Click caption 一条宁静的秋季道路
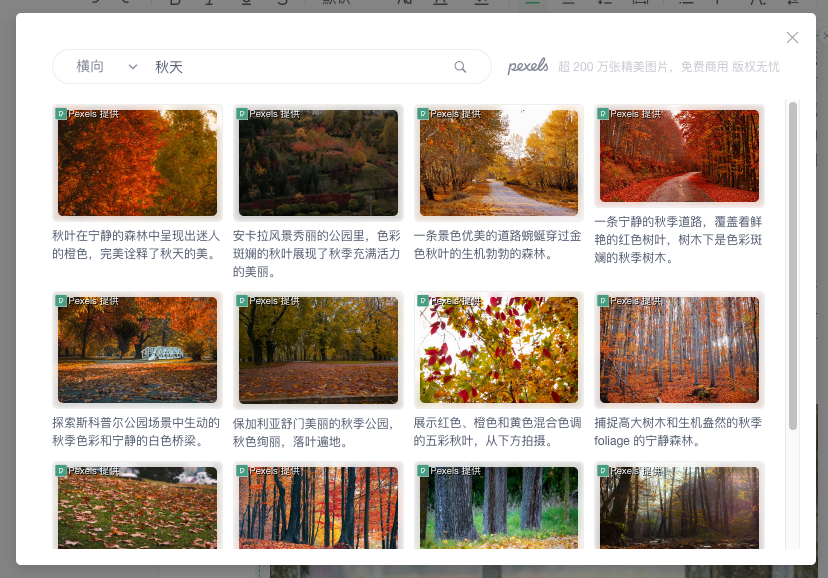 pos(679,240)
